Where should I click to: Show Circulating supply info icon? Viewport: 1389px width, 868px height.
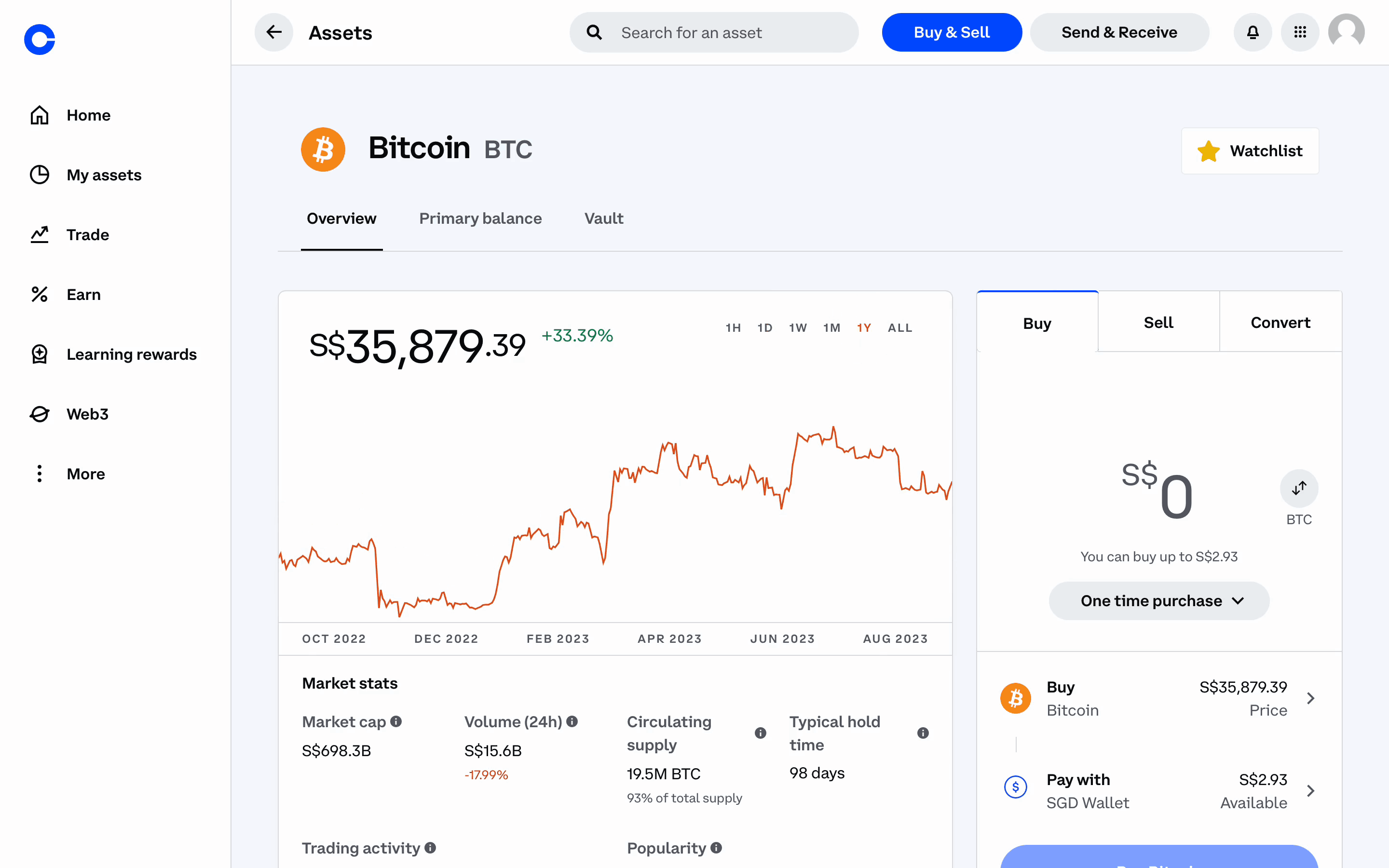click(761, 733)
